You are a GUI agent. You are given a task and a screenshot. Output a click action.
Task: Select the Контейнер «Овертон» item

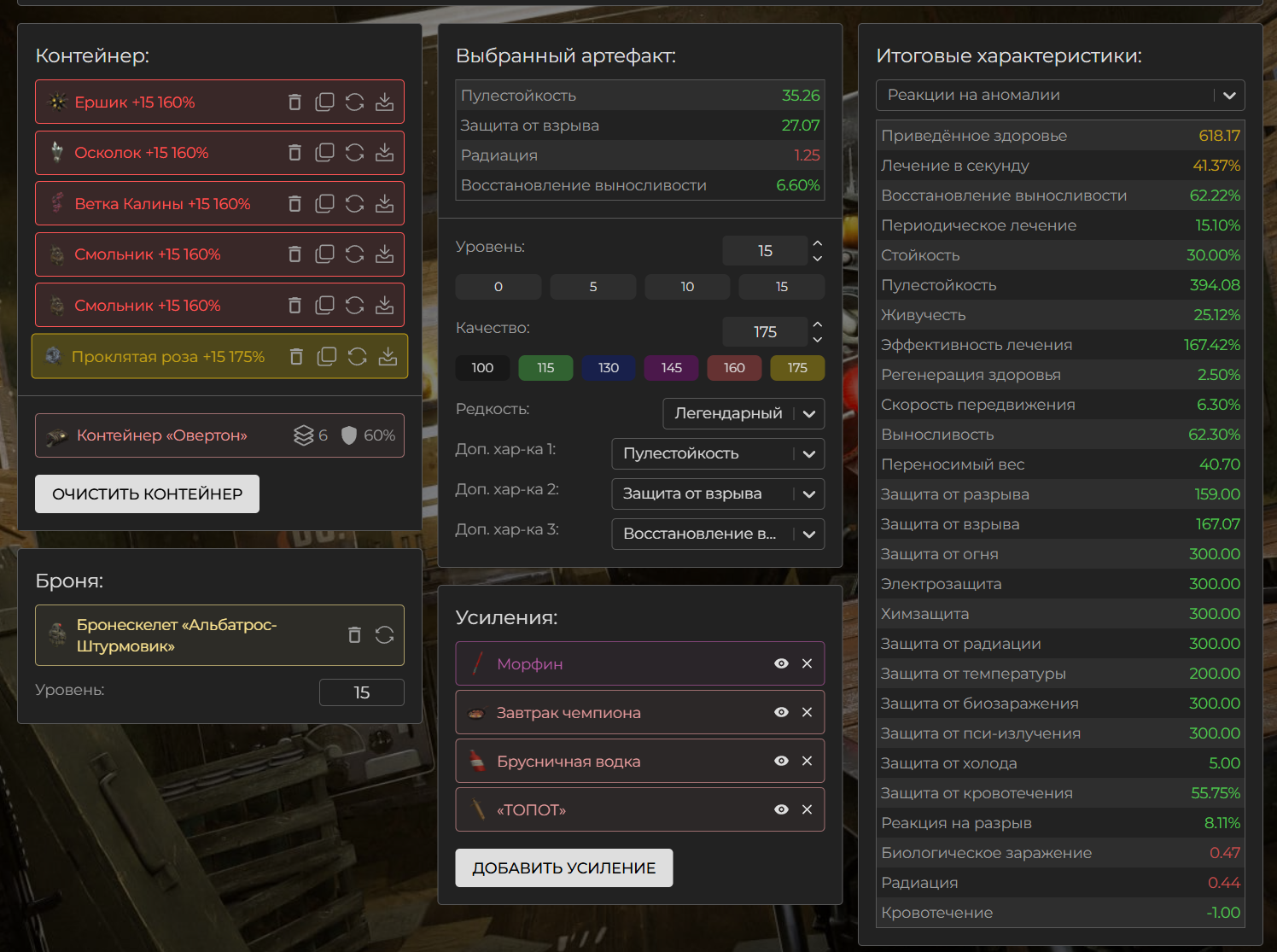(x=162, y=435)
